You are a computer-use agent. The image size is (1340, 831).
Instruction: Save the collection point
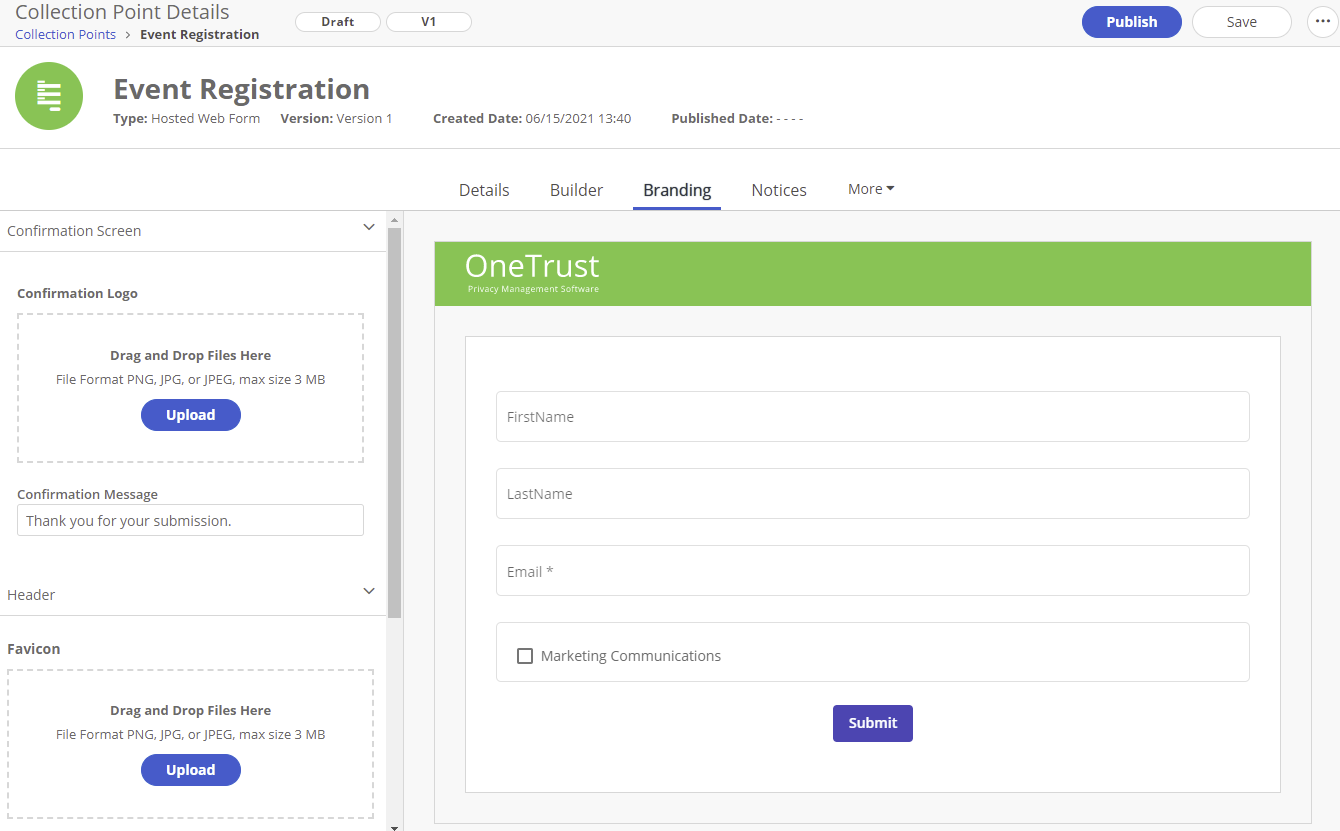[1241, 21]
